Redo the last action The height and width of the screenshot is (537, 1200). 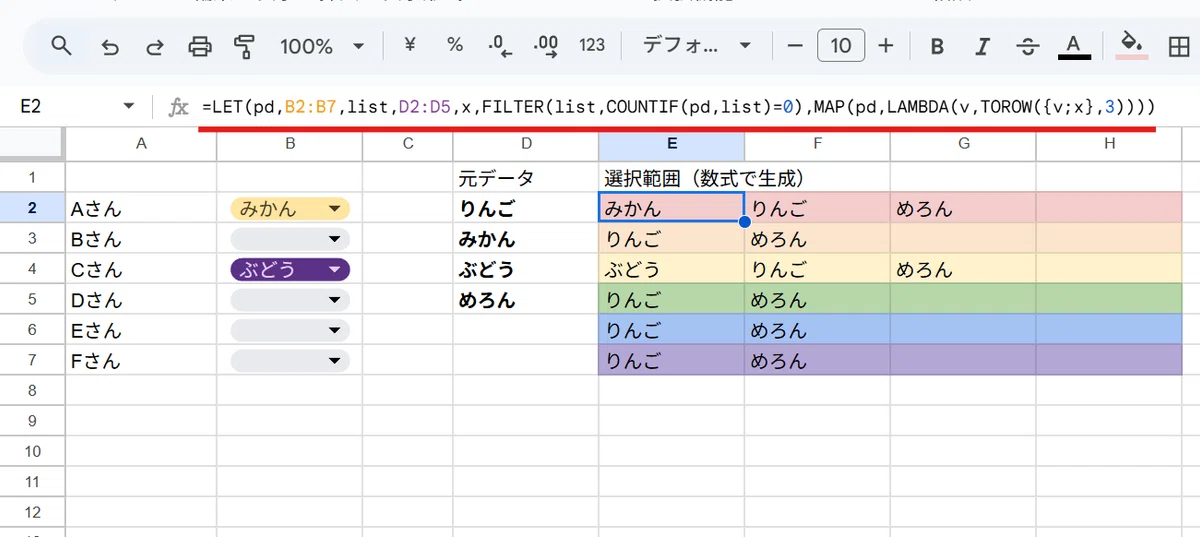click(155, 46)
